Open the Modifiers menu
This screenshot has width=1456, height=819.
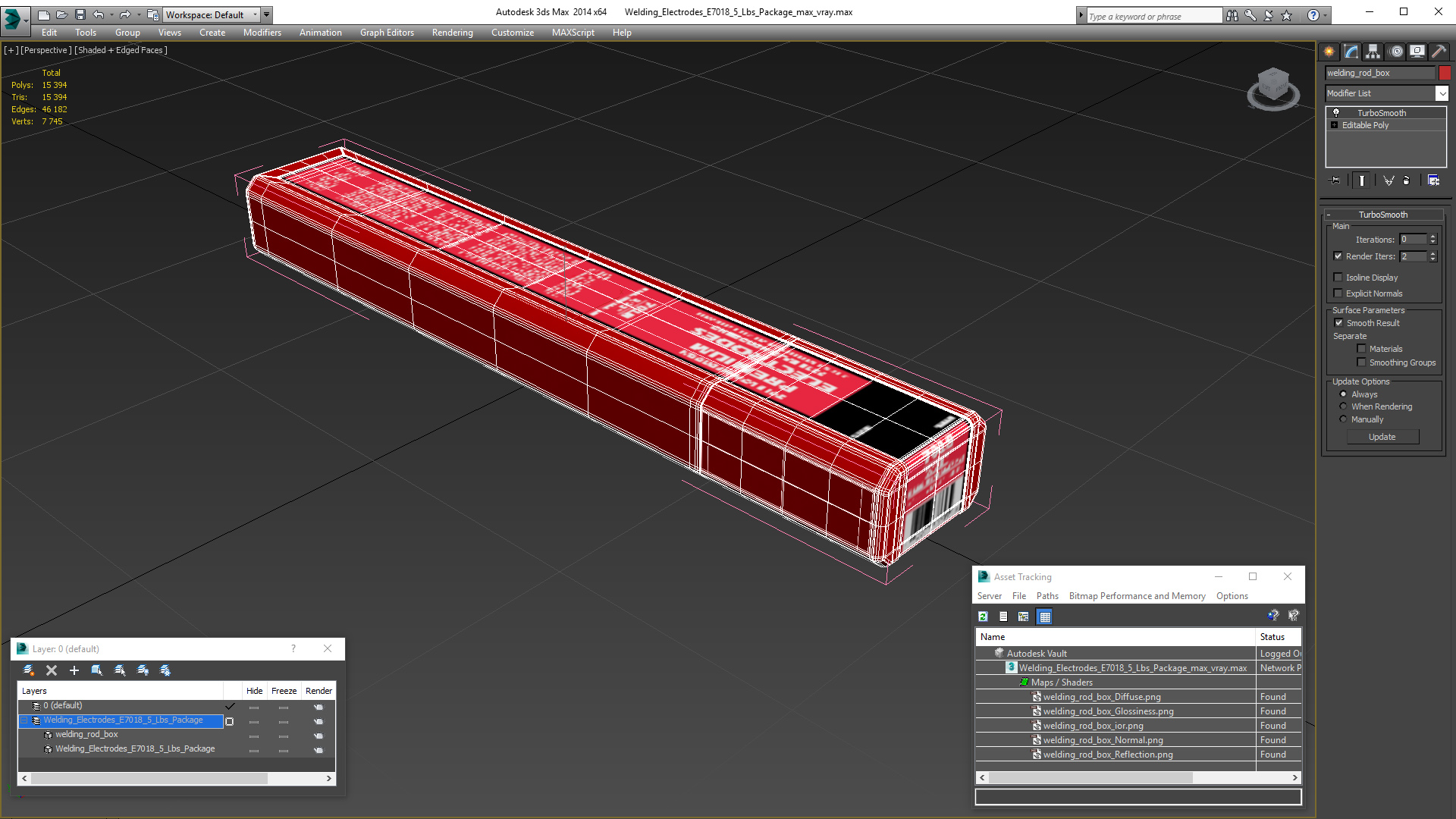pyautogui.click(x=262, y=33)
